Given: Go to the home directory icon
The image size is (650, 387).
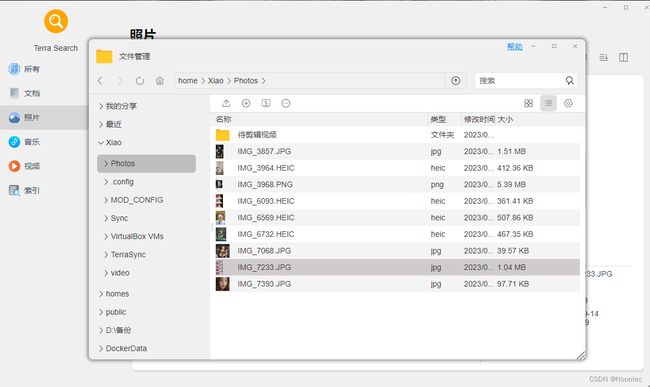Looking at the screenshot, I should pyautogui.click(x=160, y=80).
